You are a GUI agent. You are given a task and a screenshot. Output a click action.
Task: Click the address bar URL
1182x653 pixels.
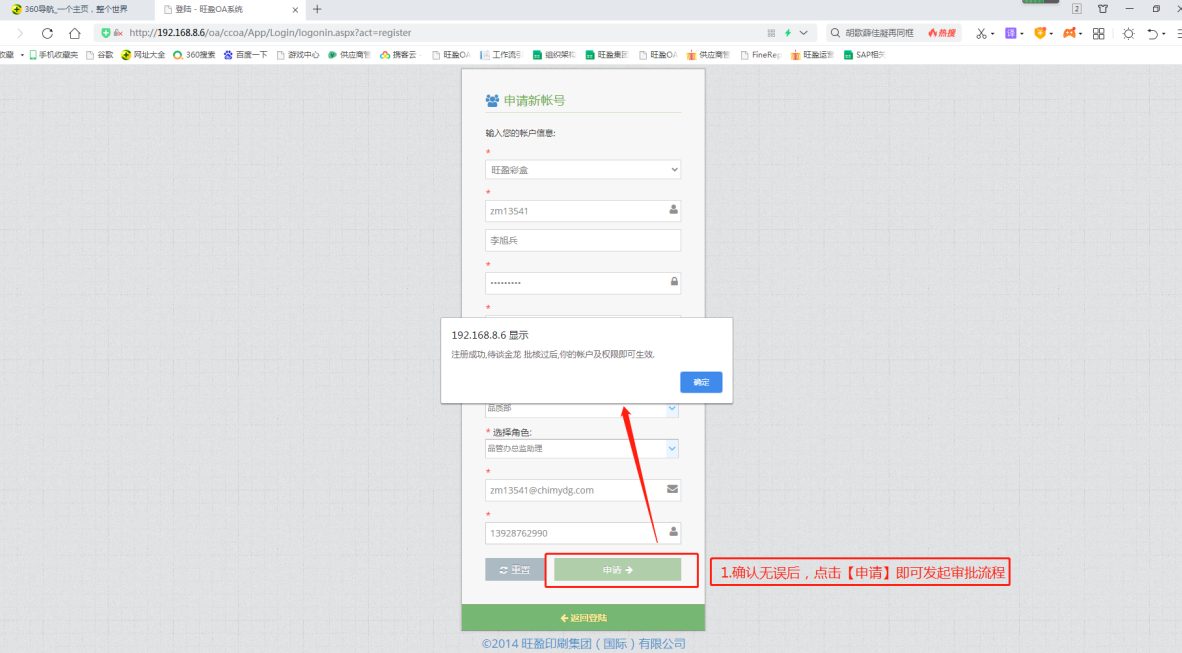[x=270, y=33]
